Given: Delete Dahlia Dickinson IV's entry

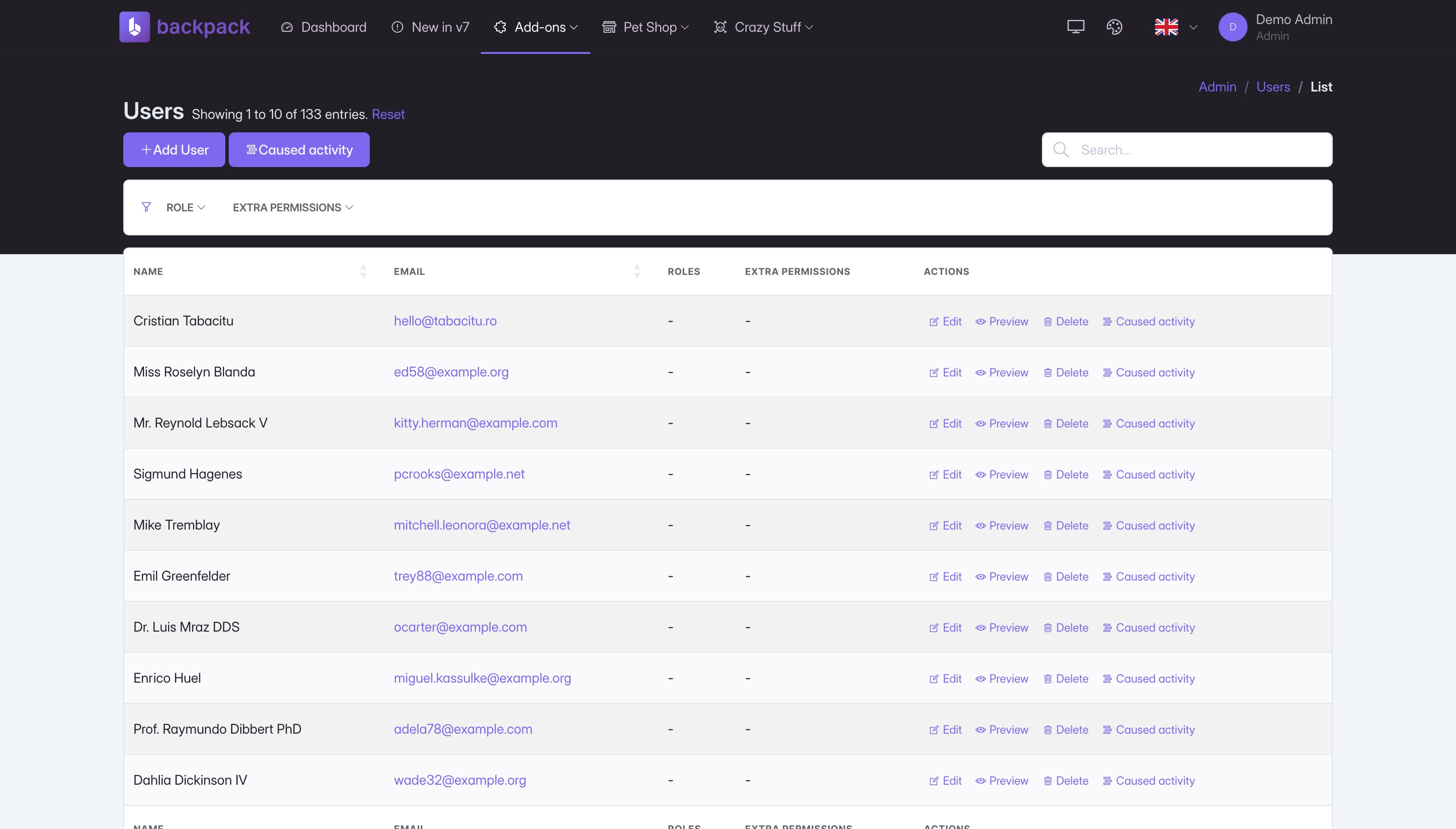Looking at the screenshot, I should (1066, 780).
